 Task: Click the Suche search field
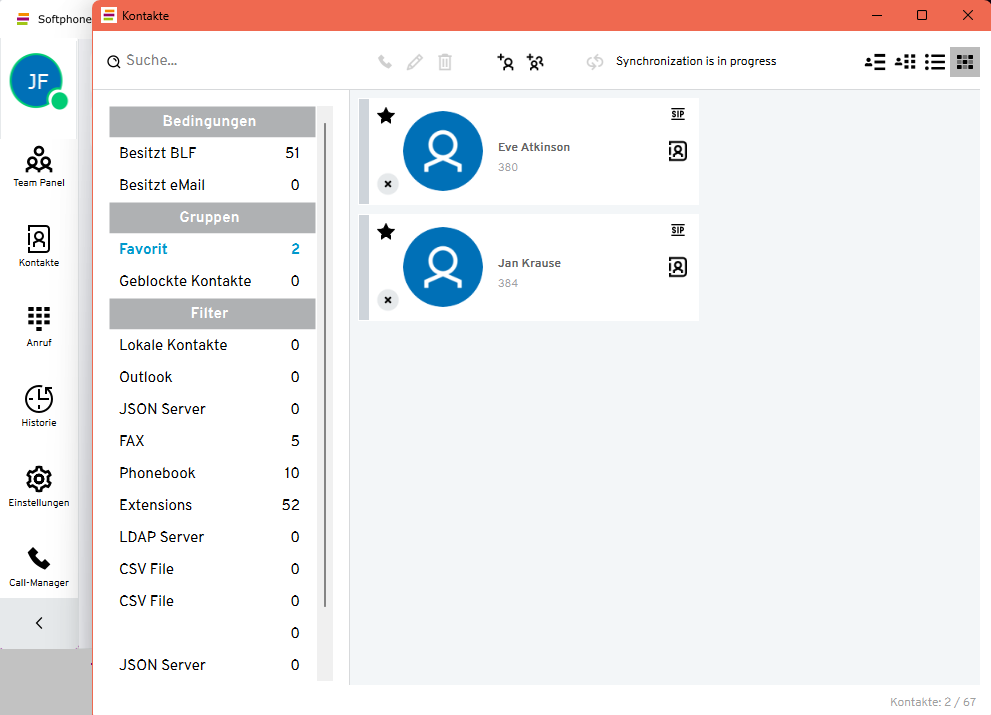click(x=200, y=61)
